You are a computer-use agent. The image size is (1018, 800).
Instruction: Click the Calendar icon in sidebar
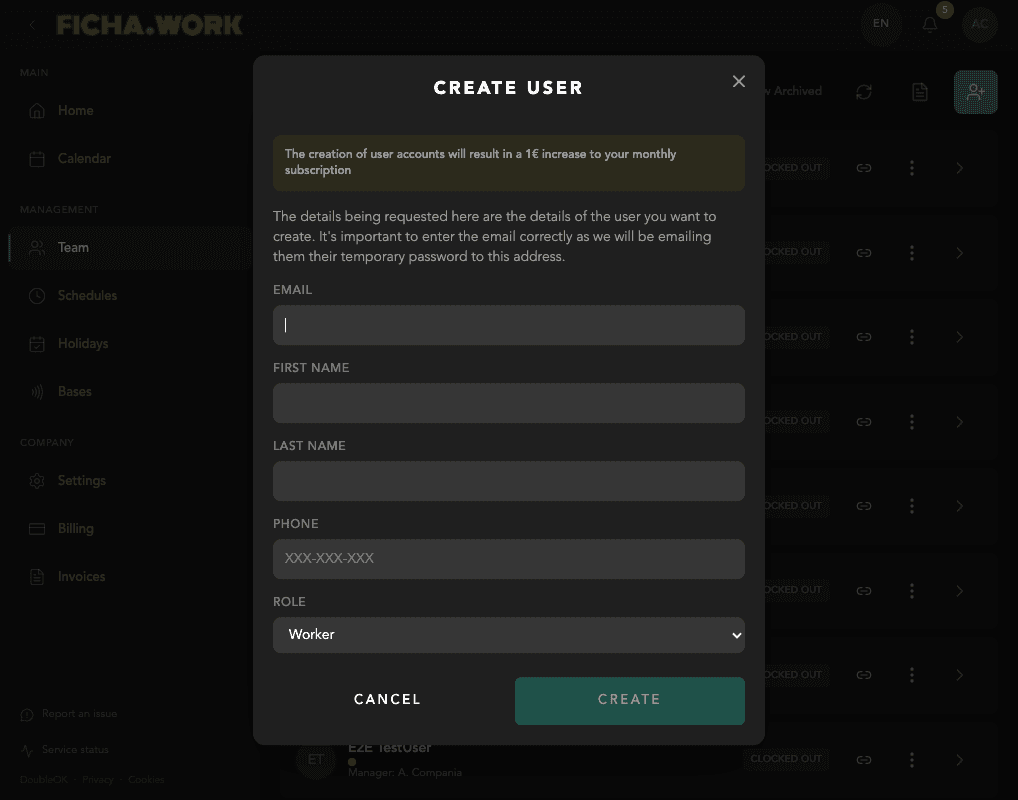(37, 159)
